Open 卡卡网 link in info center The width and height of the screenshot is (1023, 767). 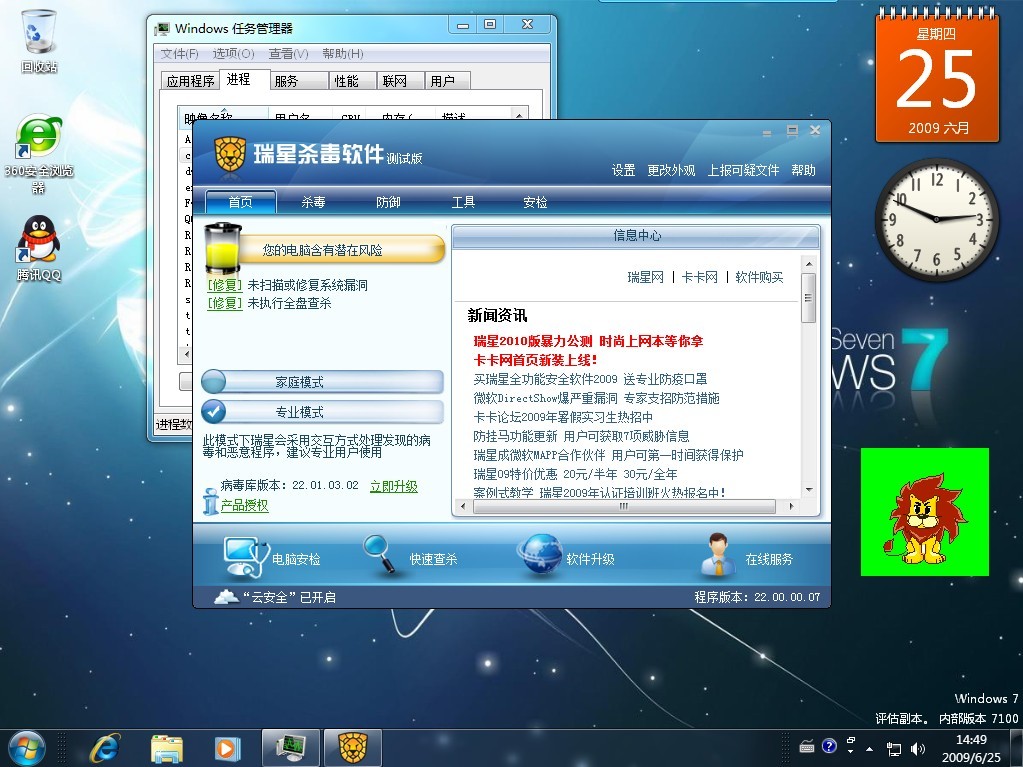pyautogui.click(x=699, y=277)
